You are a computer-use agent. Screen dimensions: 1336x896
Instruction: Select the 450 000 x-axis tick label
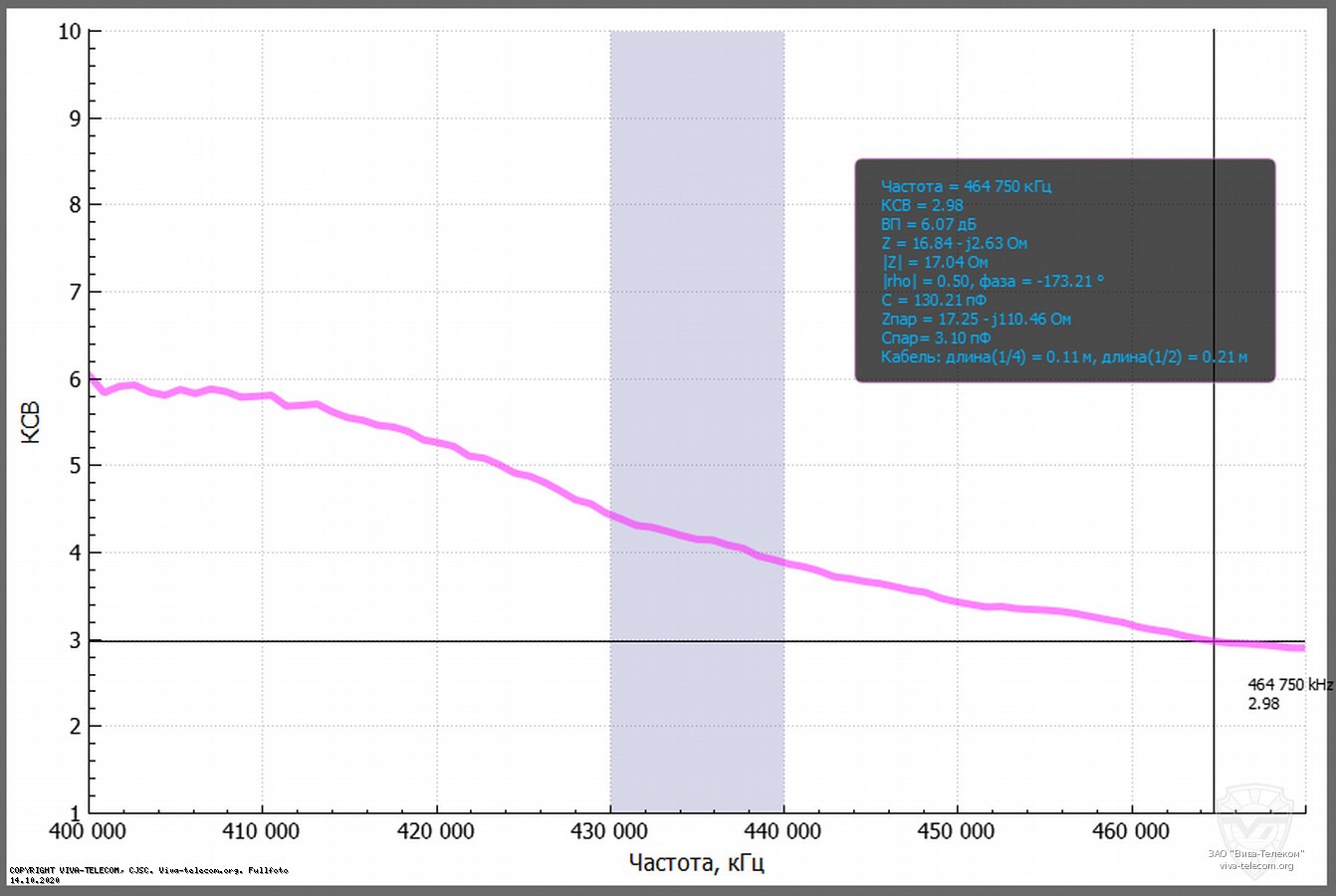coord(958,831)
